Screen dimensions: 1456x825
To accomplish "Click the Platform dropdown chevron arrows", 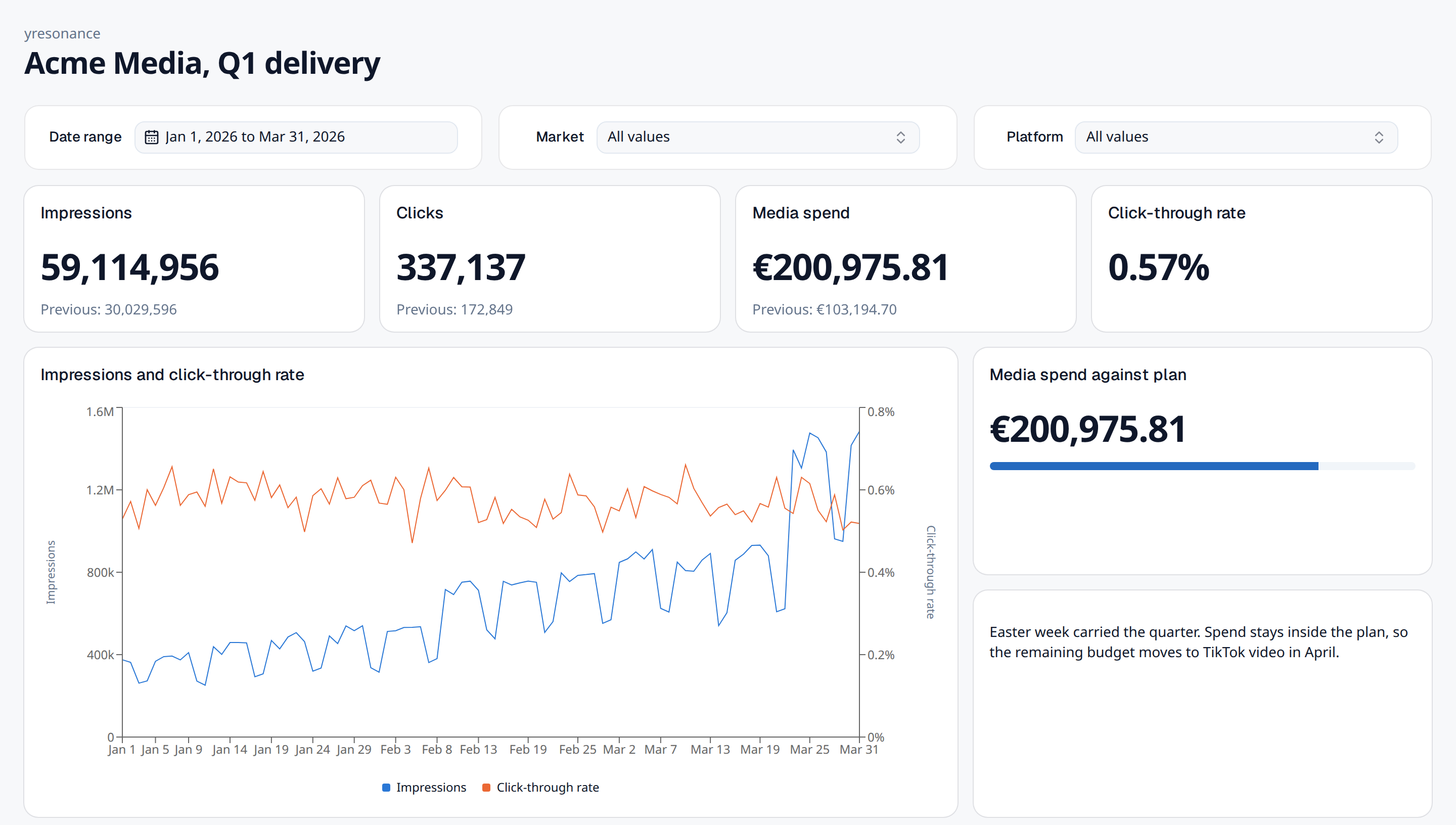I will point(1378,137).
